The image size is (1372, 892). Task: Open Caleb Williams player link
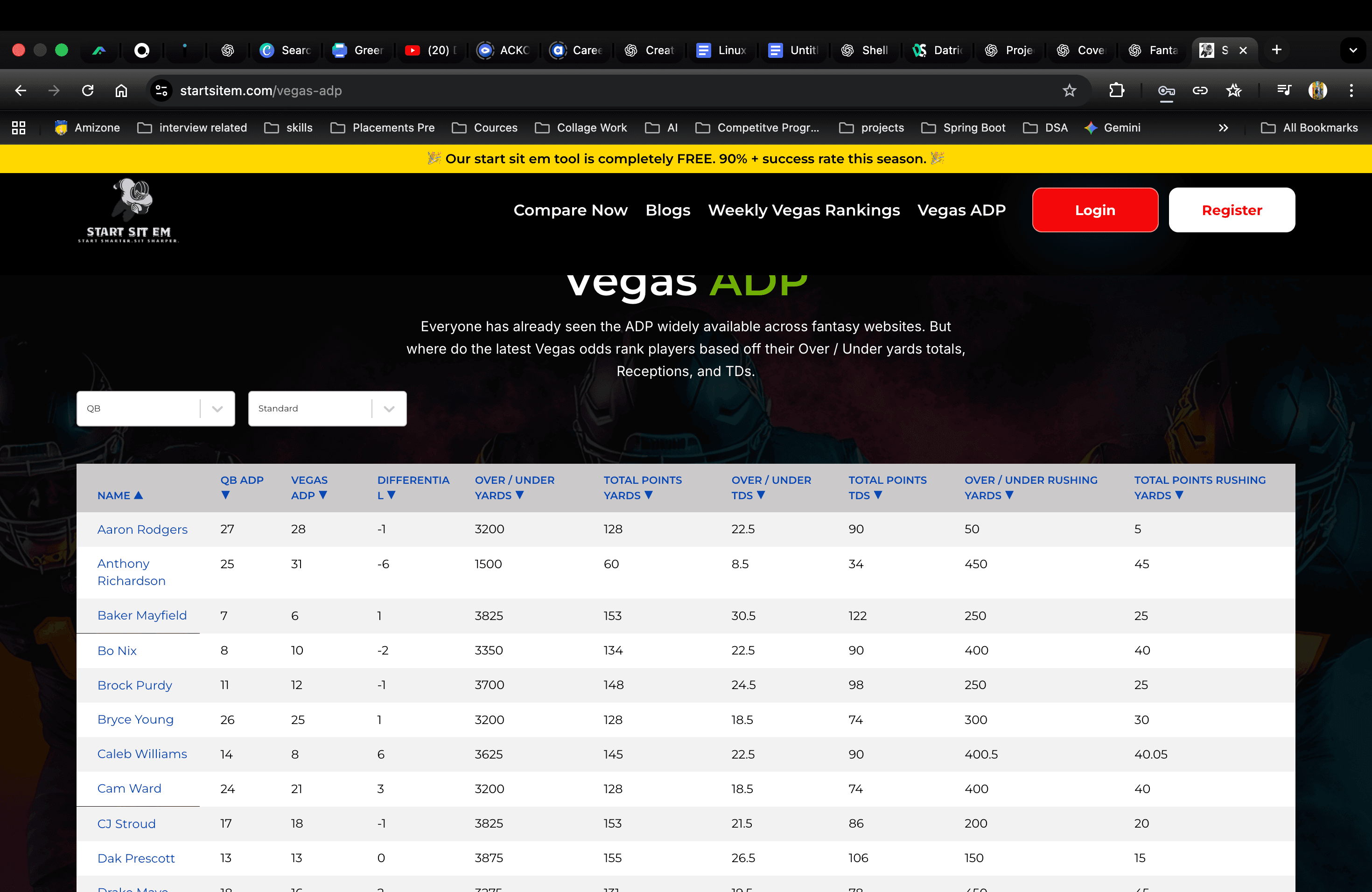(142, 754)
